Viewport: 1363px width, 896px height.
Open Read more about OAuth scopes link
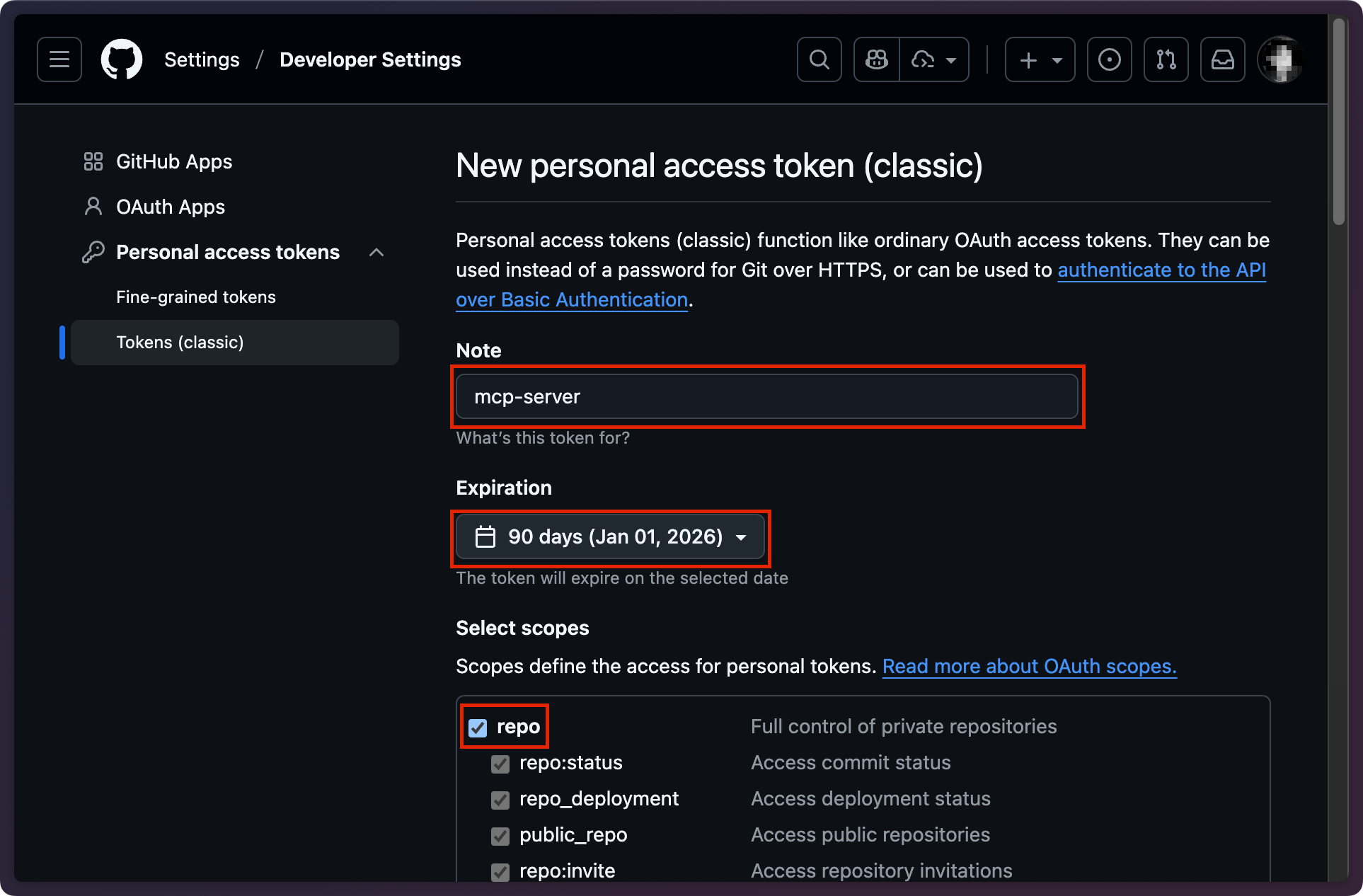[x=1029, y=667]
